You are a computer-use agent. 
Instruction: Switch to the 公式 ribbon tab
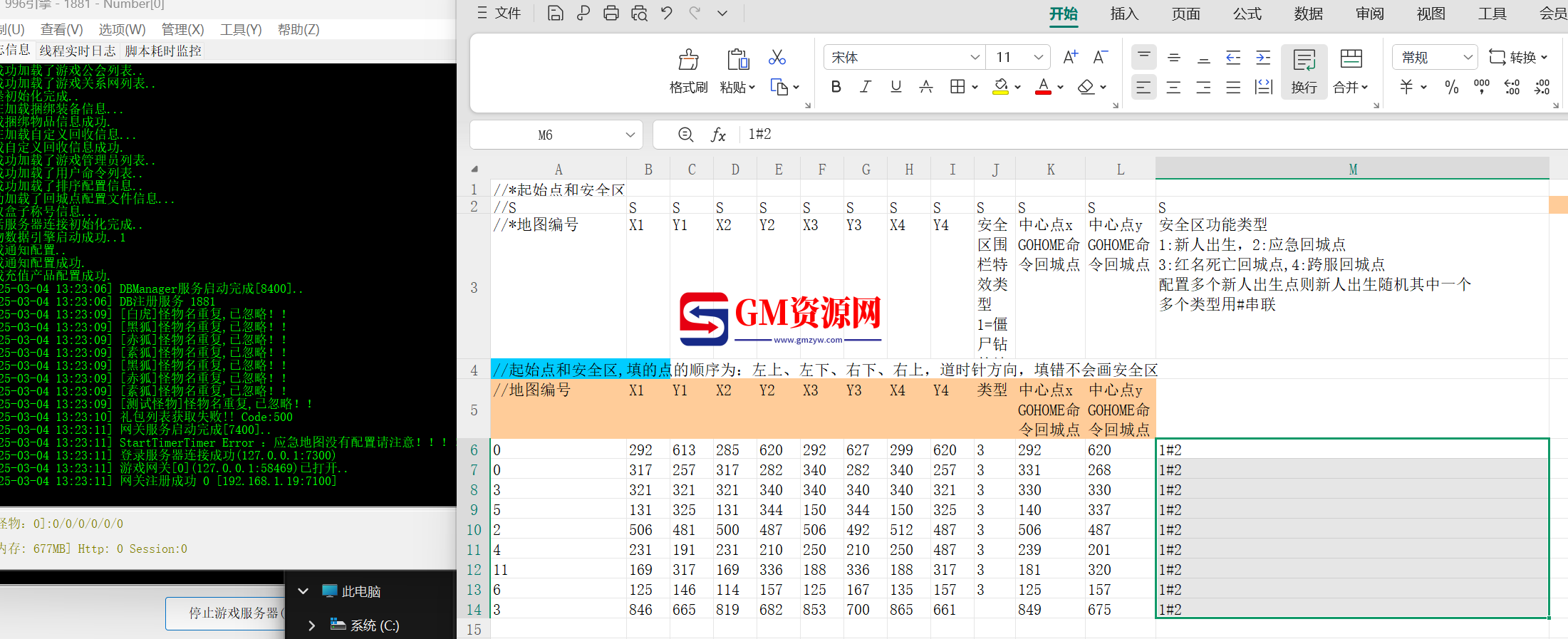pyautogui.click(x=1247, y=14)
